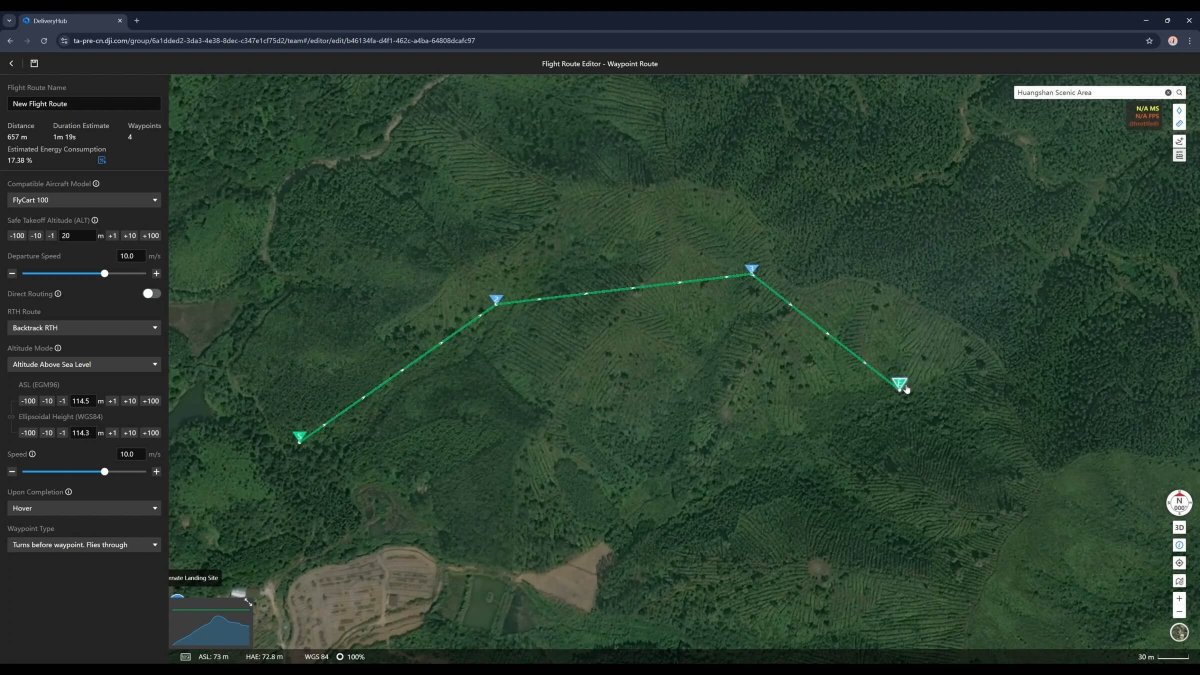Click the map route overview icon
This screenshot has height=675, width=1200.
(x=1179, y=581)
